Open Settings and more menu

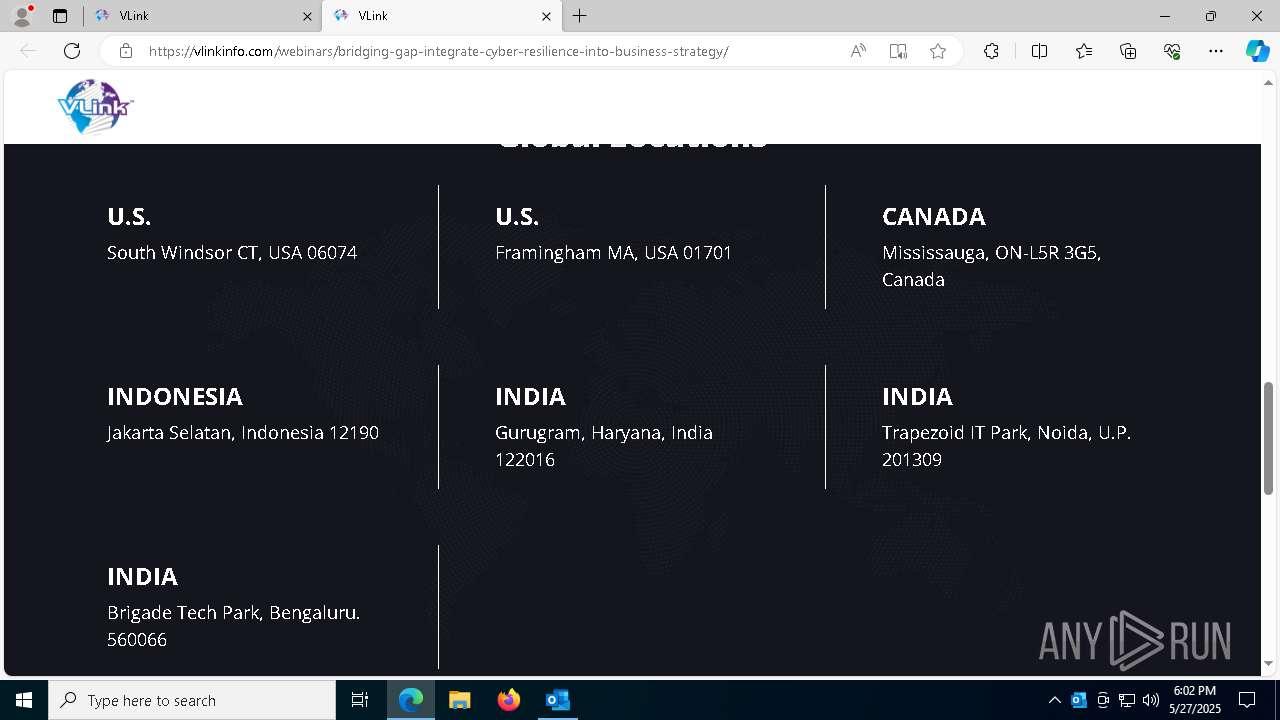(x=1216, y=51)
